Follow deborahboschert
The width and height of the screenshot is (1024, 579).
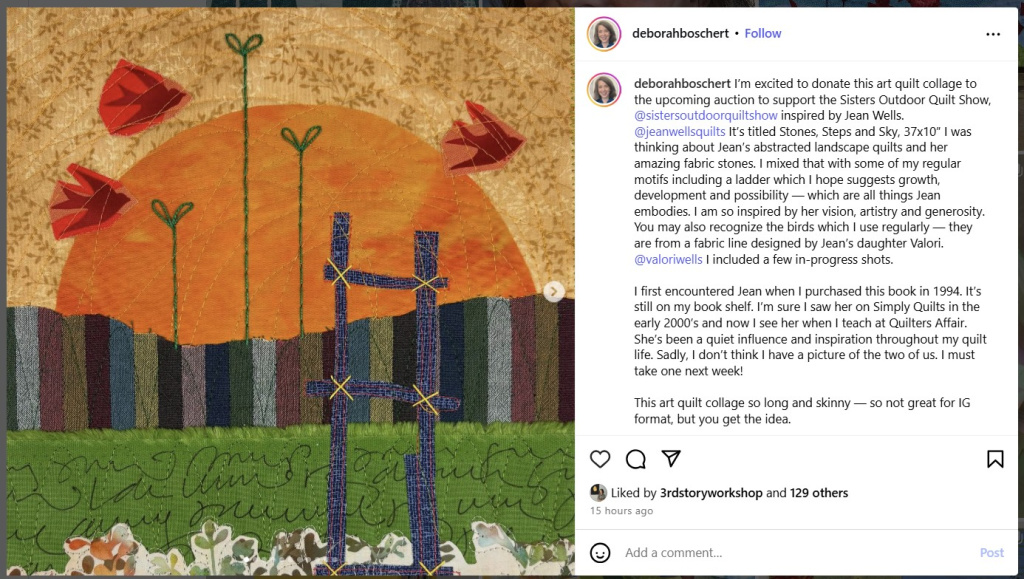(x=763, y=33)
